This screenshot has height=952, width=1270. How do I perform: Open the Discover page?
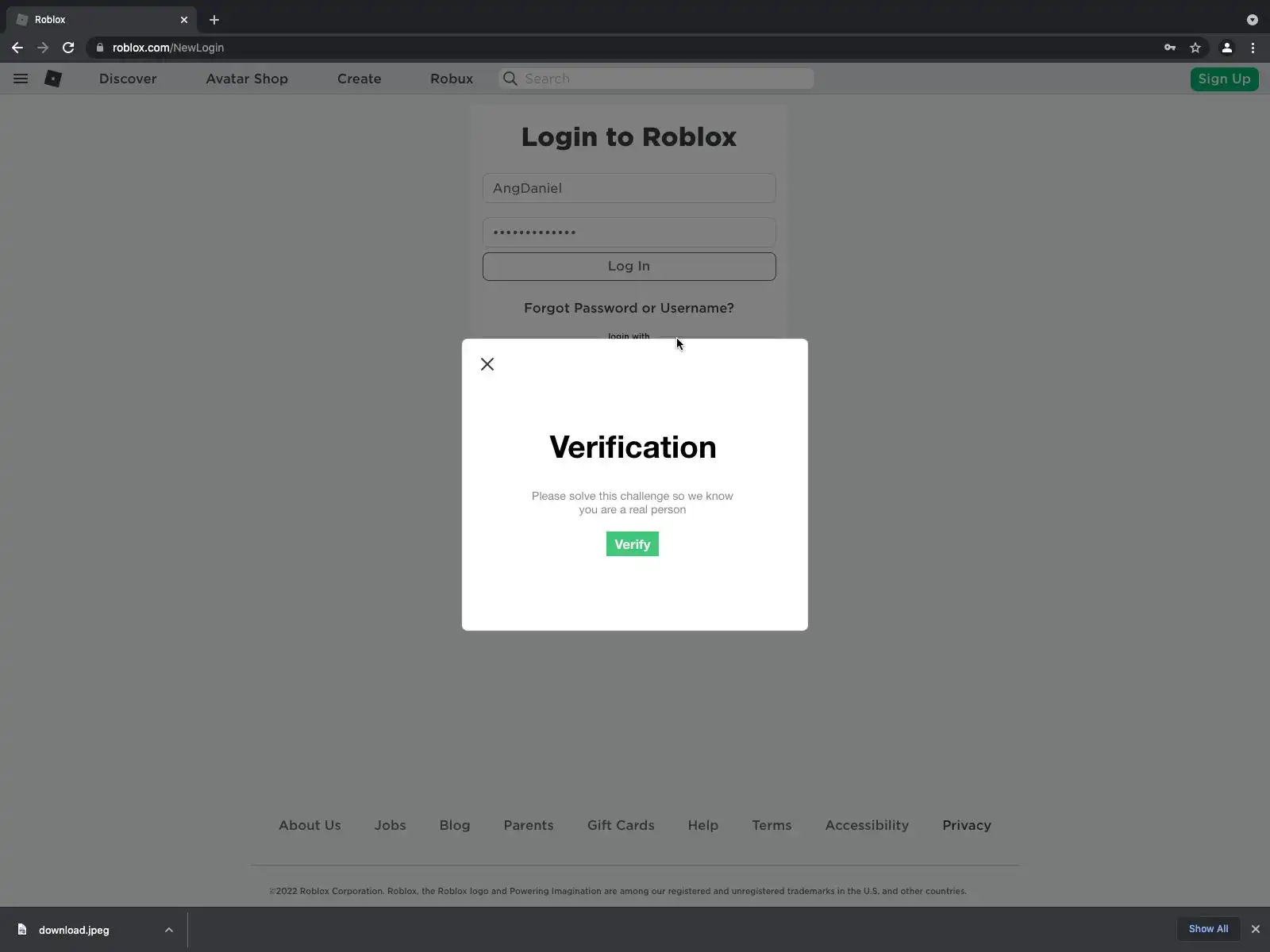(128, 79)
